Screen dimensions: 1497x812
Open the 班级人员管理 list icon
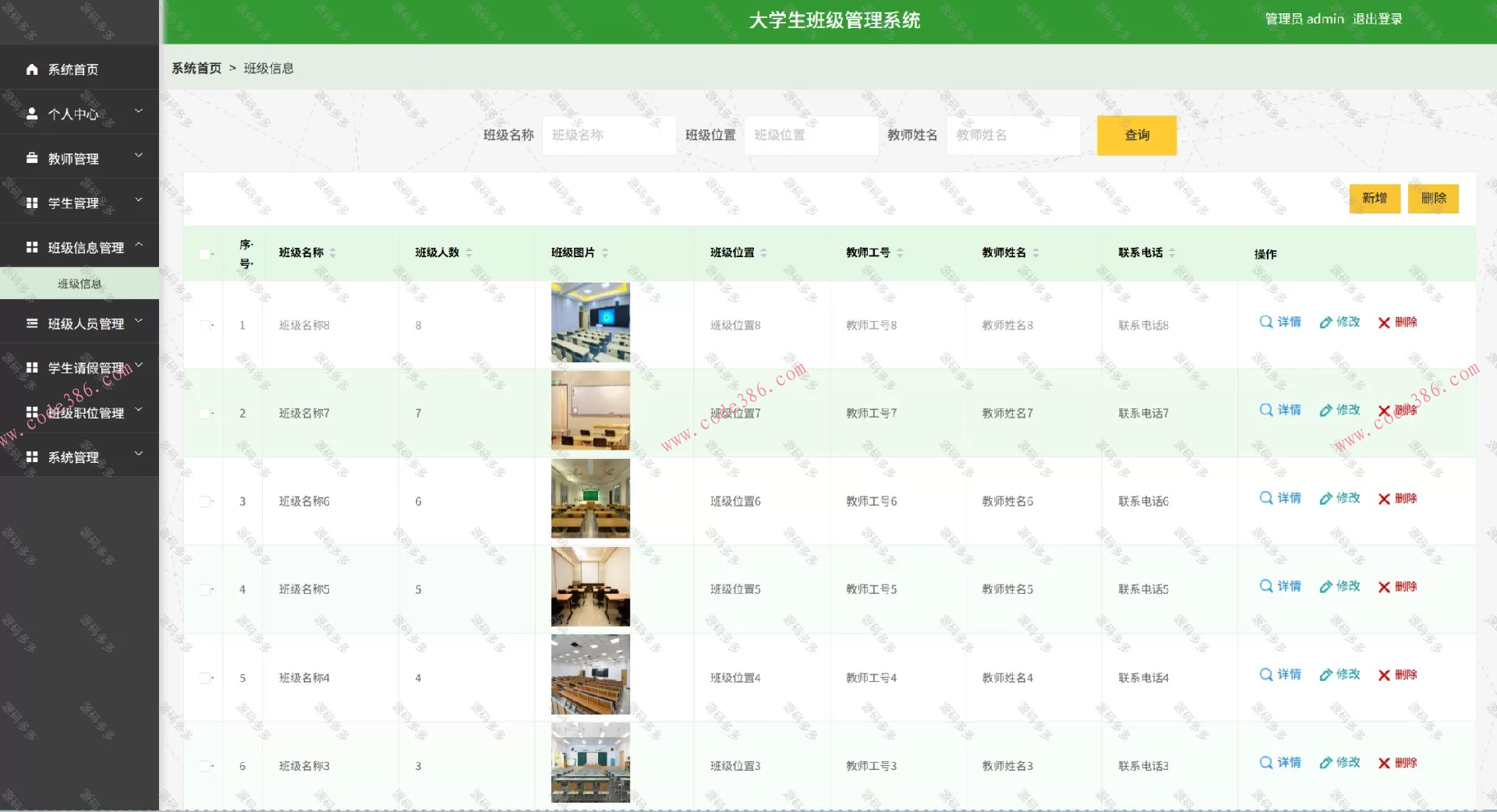[x=31, y=323]
